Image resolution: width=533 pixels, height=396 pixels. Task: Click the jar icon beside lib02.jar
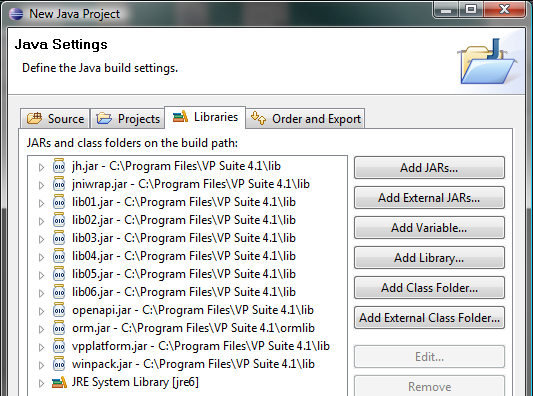(x=59, y=220)
